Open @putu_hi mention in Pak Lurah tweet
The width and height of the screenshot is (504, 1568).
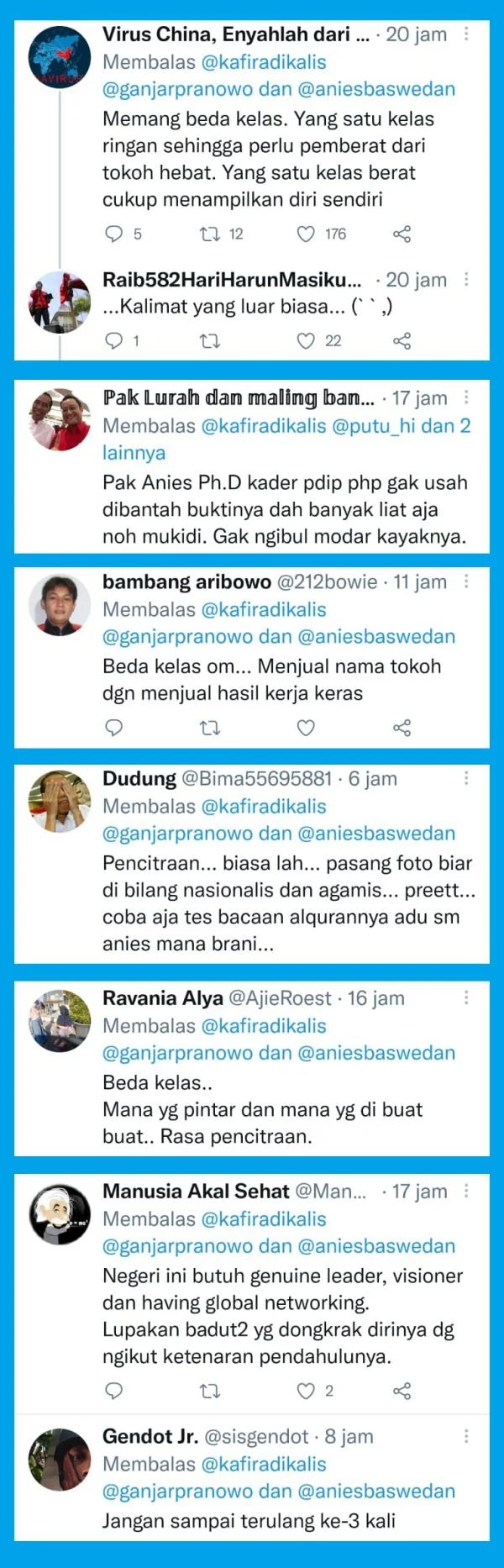[374, 426]
